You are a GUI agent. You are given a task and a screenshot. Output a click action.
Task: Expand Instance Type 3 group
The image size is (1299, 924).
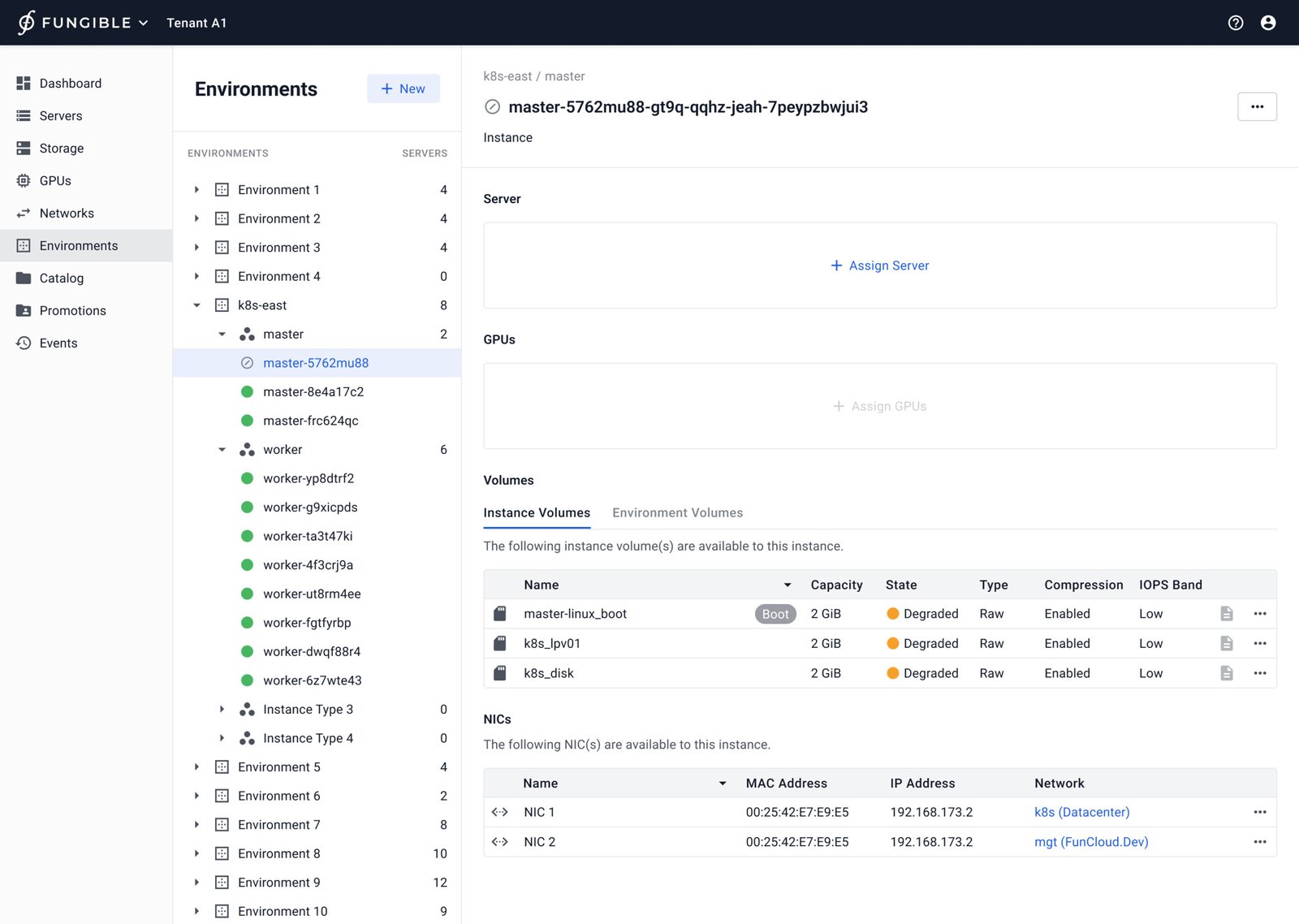(222, 710)
